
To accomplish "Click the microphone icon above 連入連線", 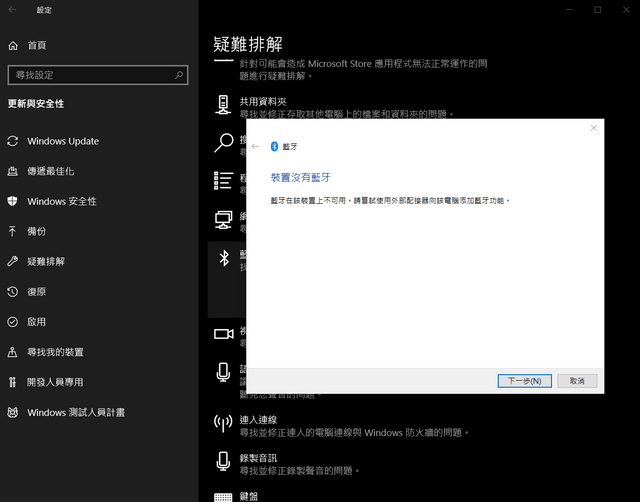I will 223,372.
